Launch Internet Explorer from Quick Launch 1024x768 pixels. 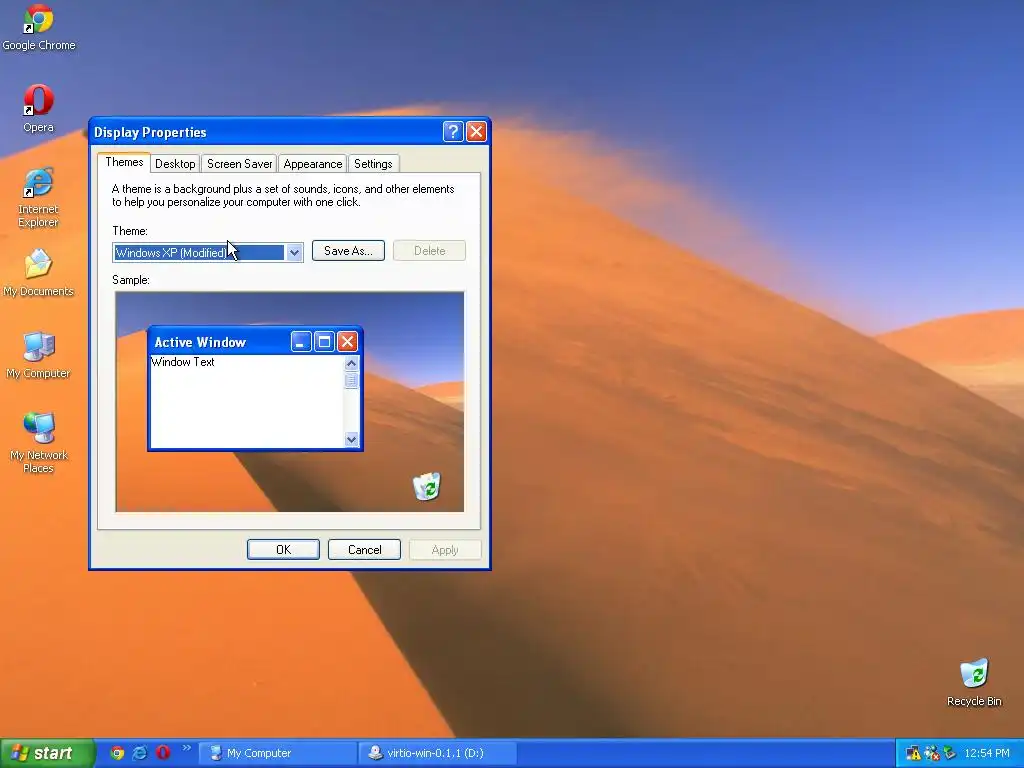[140, 753]
